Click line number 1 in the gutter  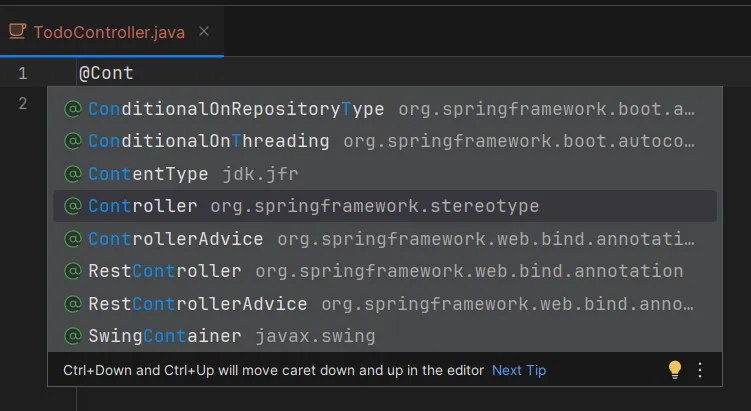coord(22,73)
